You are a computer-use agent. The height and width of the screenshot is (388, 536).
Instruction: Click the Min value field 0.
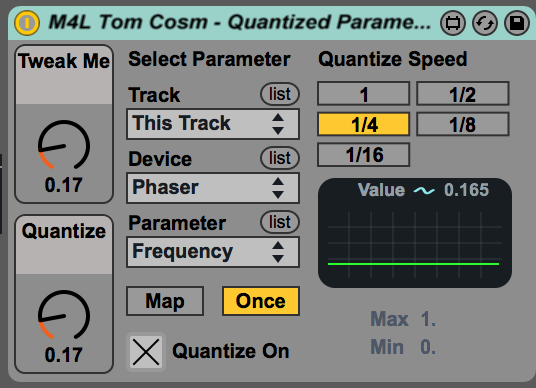(428, 347)
